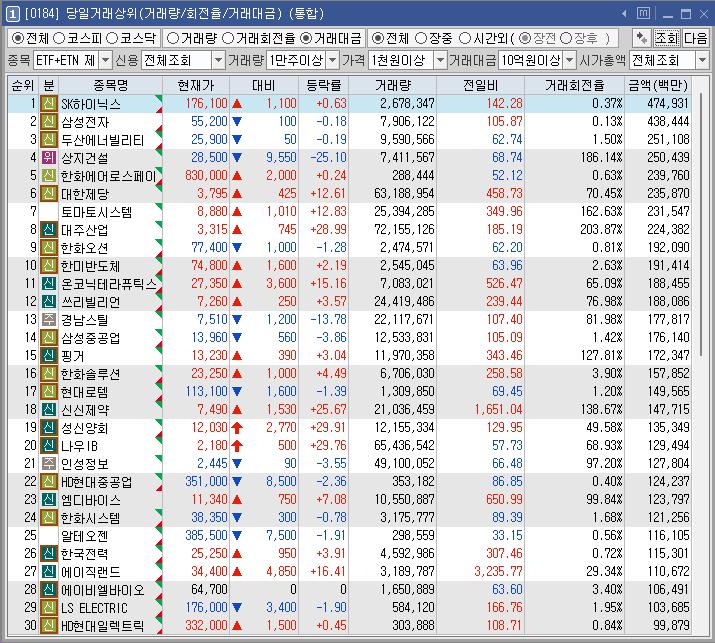
Task: Choose the 거래대금 sort radio option
Action: click(x=306, y=38)
